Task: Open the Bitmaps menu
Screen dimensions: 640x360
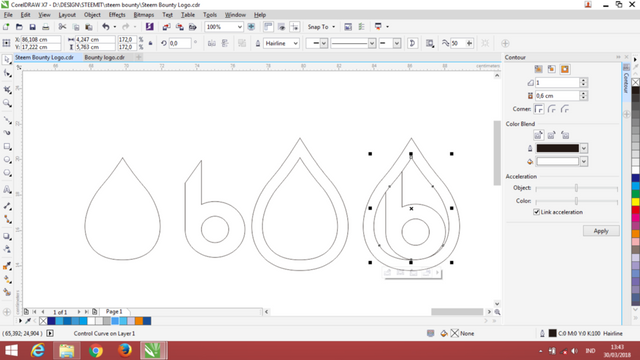Action: click(144, 15)
